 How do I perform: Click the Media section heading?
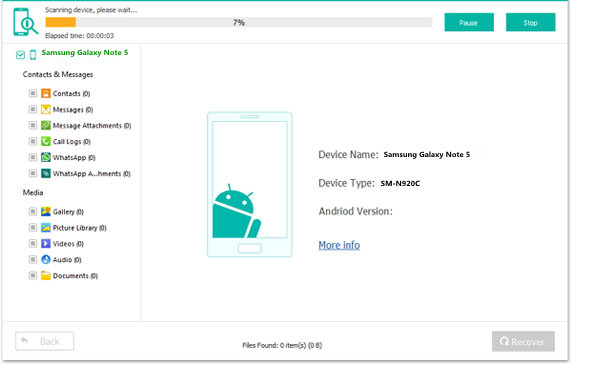(33, 192)
